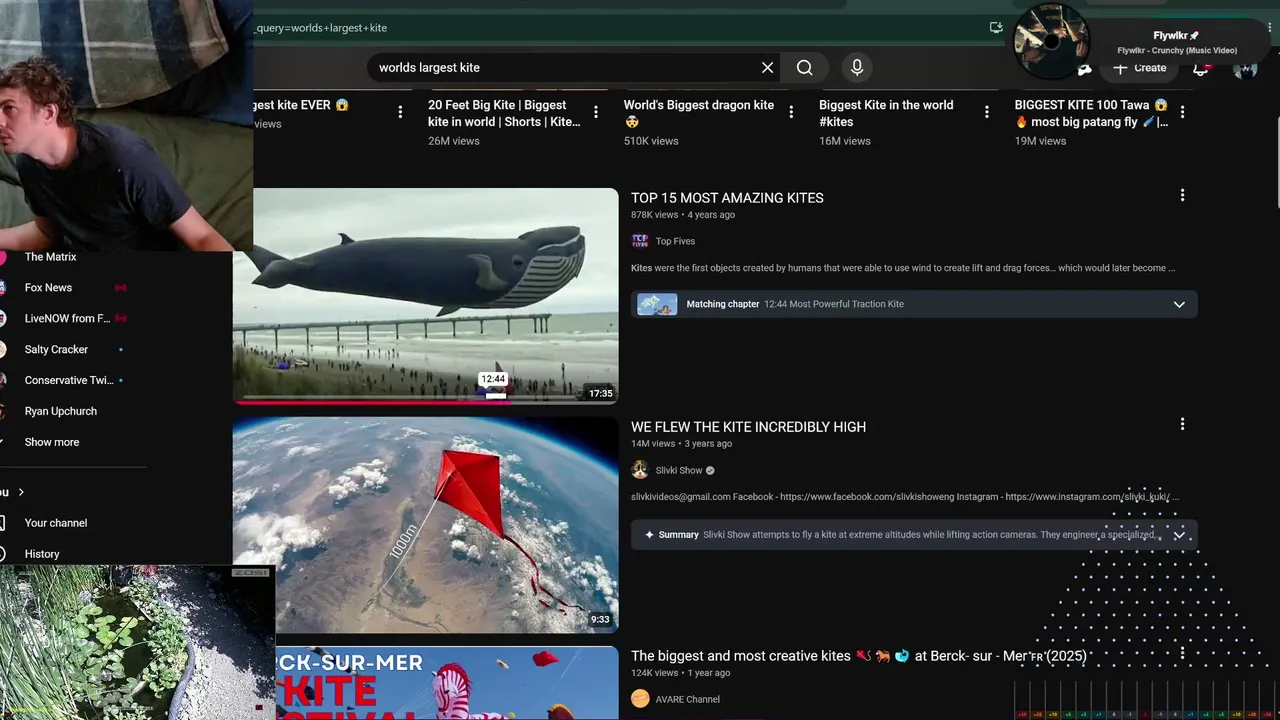Screen dimensions: 1280x720
Task: Play the red kite over Earth thumbnail
Action: pyautogui.click(x=426, y=525)
